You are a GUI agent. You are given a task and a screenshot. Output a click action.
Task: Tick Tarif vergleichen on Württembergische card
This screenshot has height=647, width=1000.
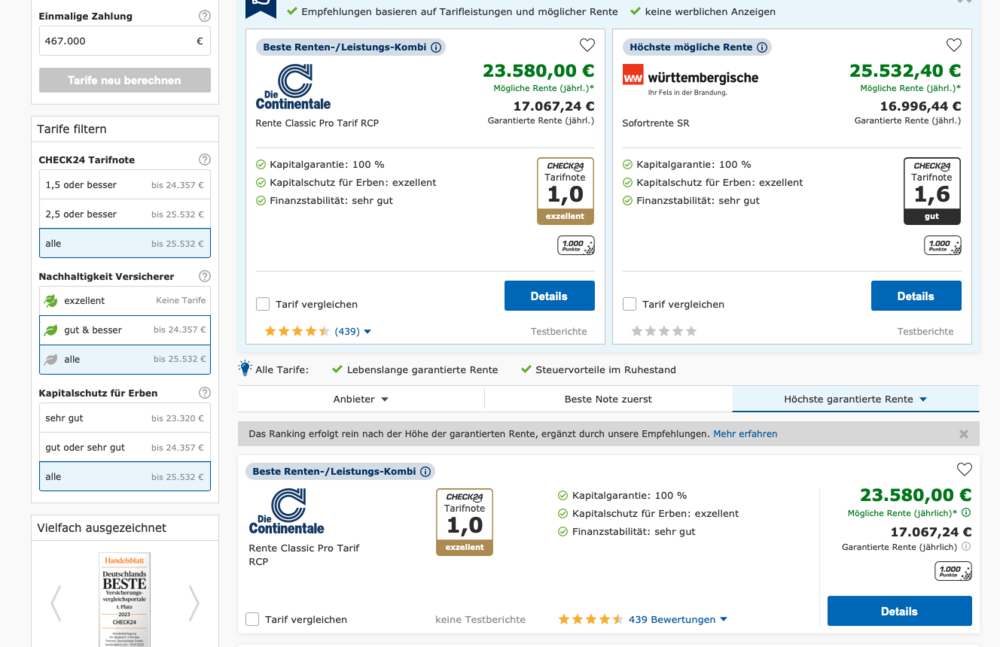pyautogui.click(x=630, y=304)
